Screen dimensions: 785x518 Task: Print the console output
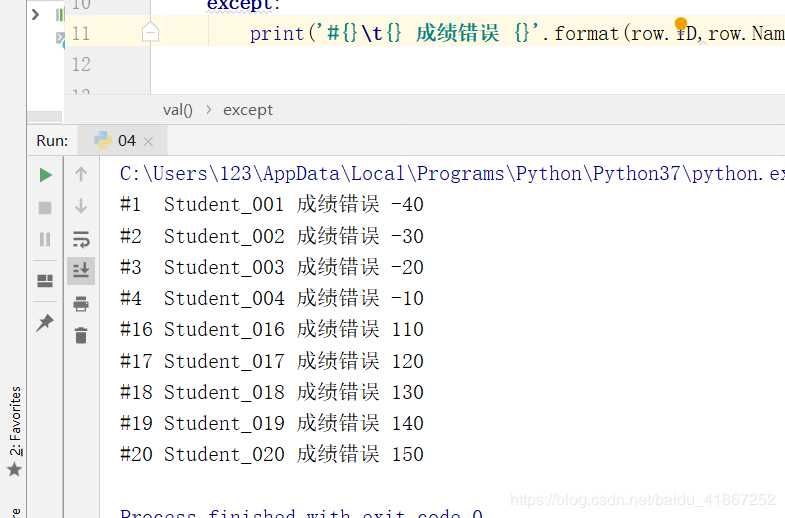[81, 303]
